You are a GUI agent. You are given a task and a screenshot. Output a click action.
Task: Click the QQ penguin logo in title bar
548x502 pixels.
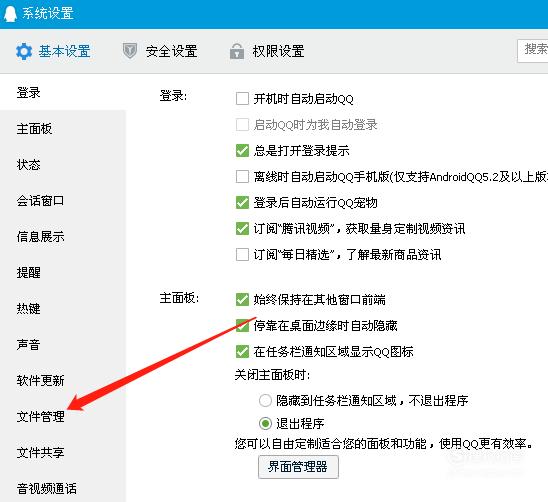pos(10,14)
